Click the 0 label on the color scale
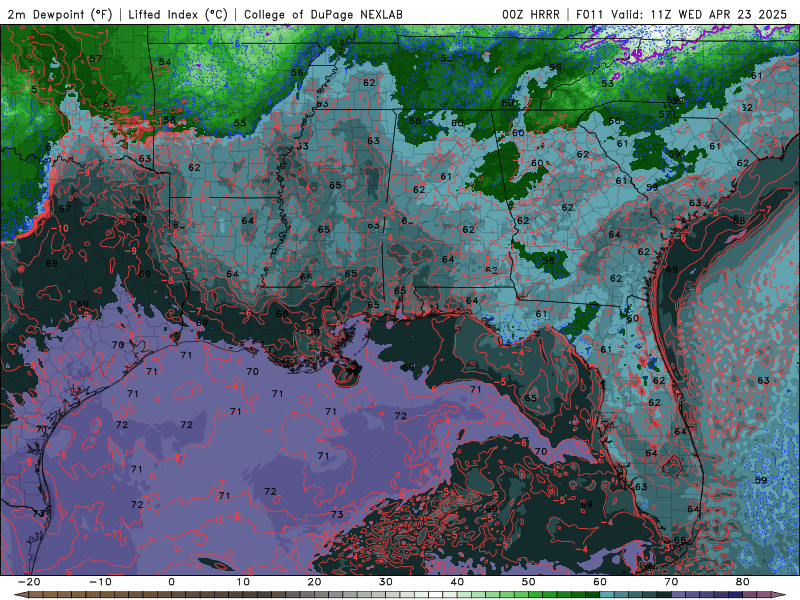This screenshot has width=800, height=600. 171,582
